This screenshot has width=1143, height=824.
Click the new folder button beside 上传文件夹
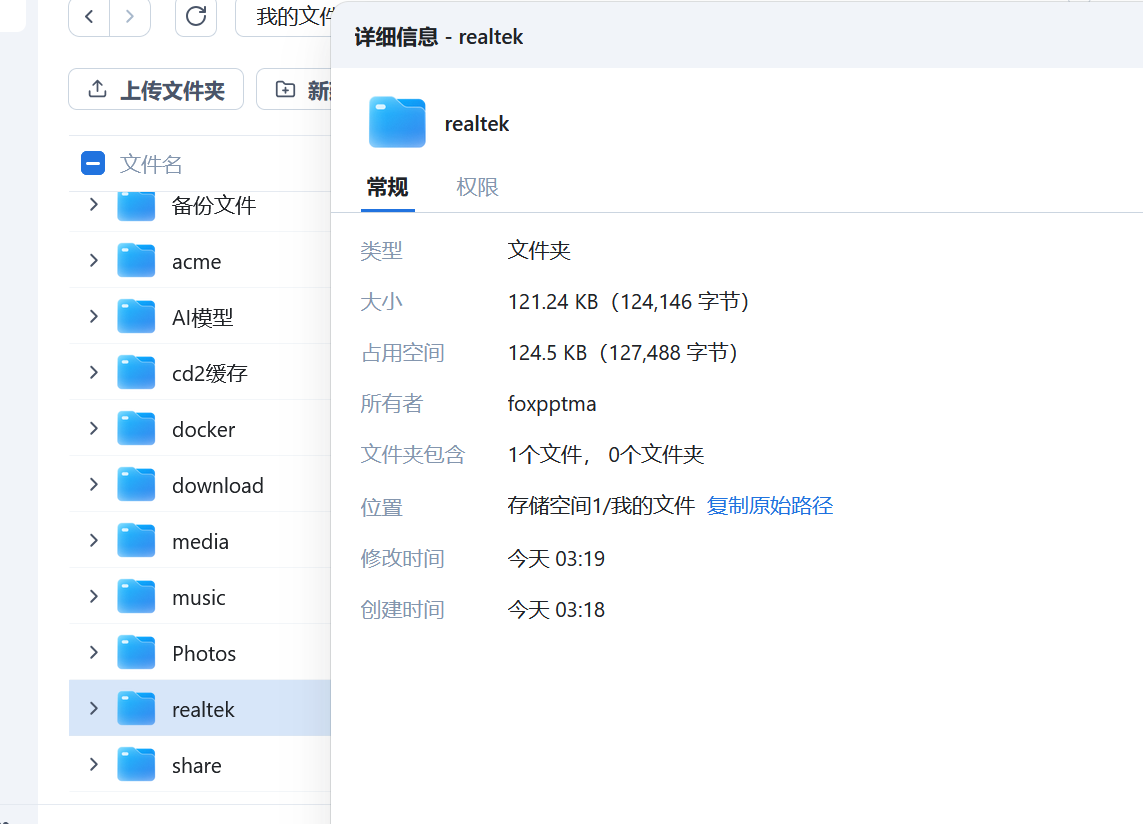click(x=295, y=90)
